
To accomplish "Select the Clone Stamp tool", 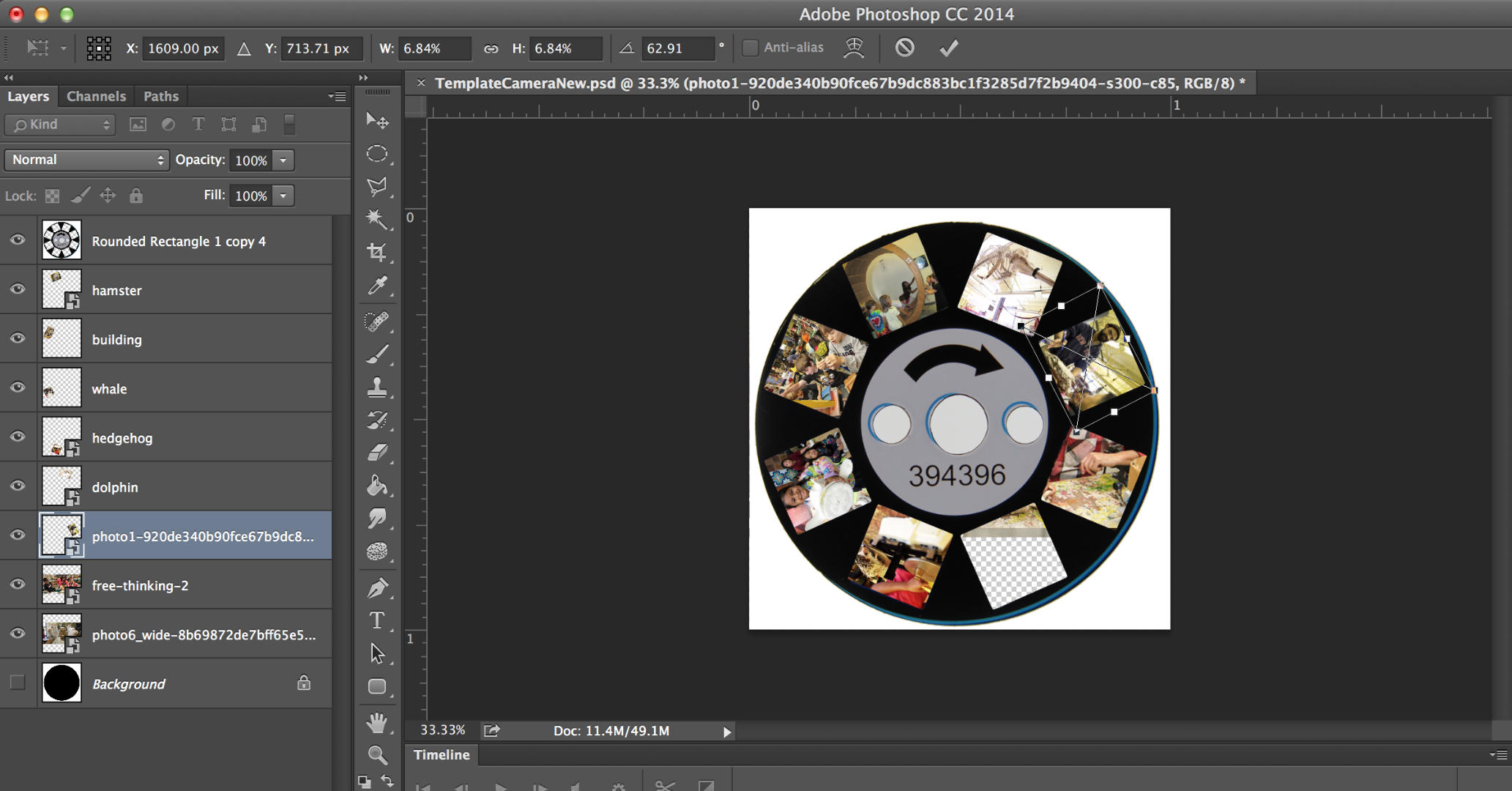I will point(377,387).
